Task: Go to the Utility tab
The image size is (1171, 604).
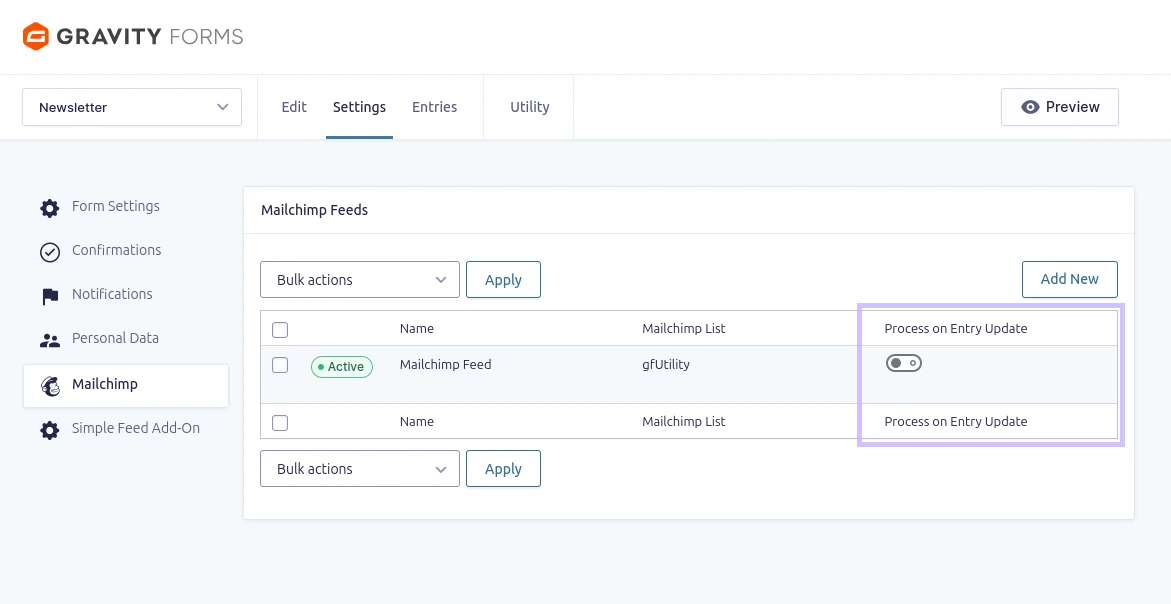Action: pos(529,107)
